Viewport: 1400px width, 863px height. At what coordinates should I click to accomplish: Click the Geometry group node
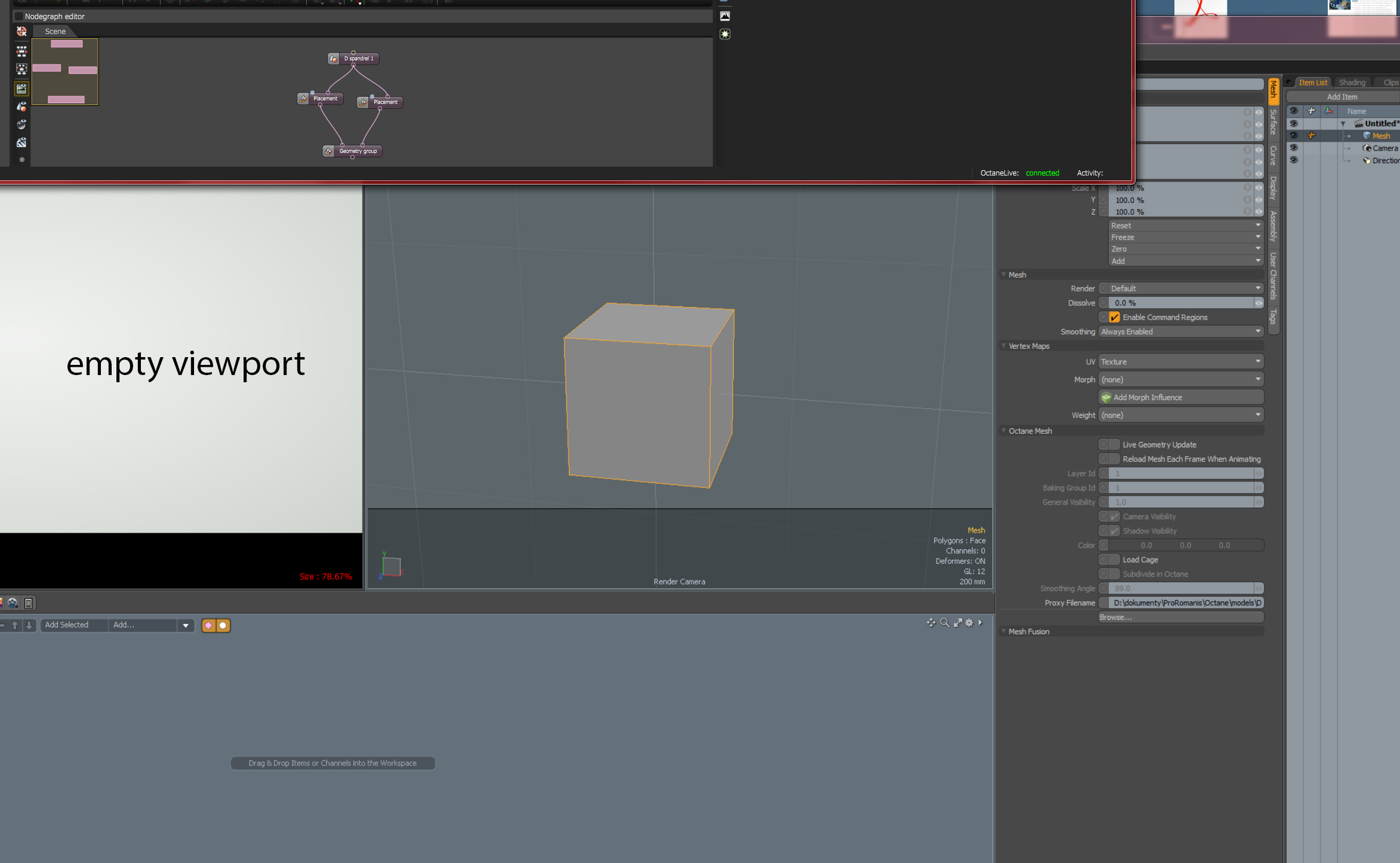(x=352, y=151)
